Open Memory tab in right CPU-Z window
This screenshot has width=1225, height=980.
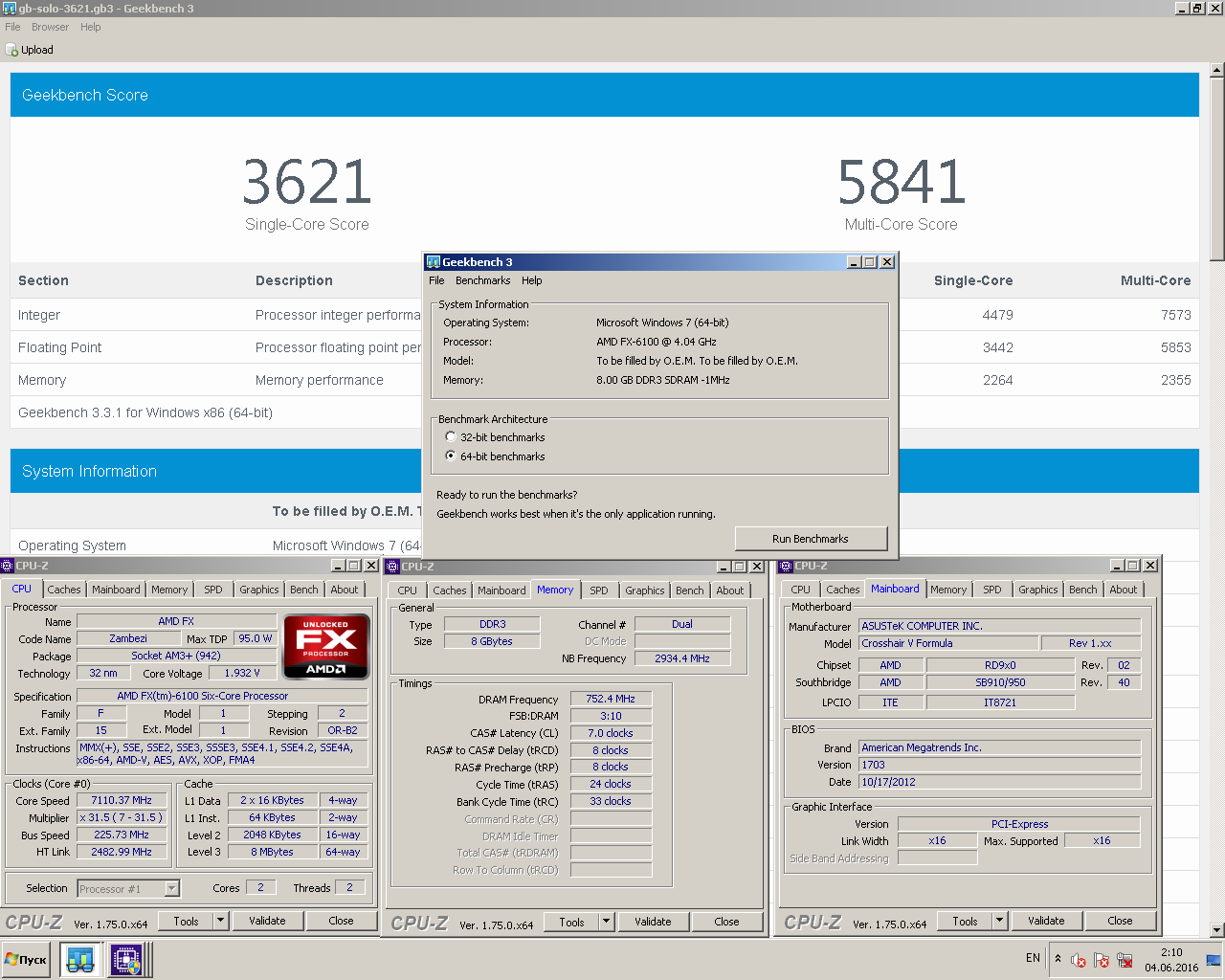pyautogui.click(x=948, y=590)
